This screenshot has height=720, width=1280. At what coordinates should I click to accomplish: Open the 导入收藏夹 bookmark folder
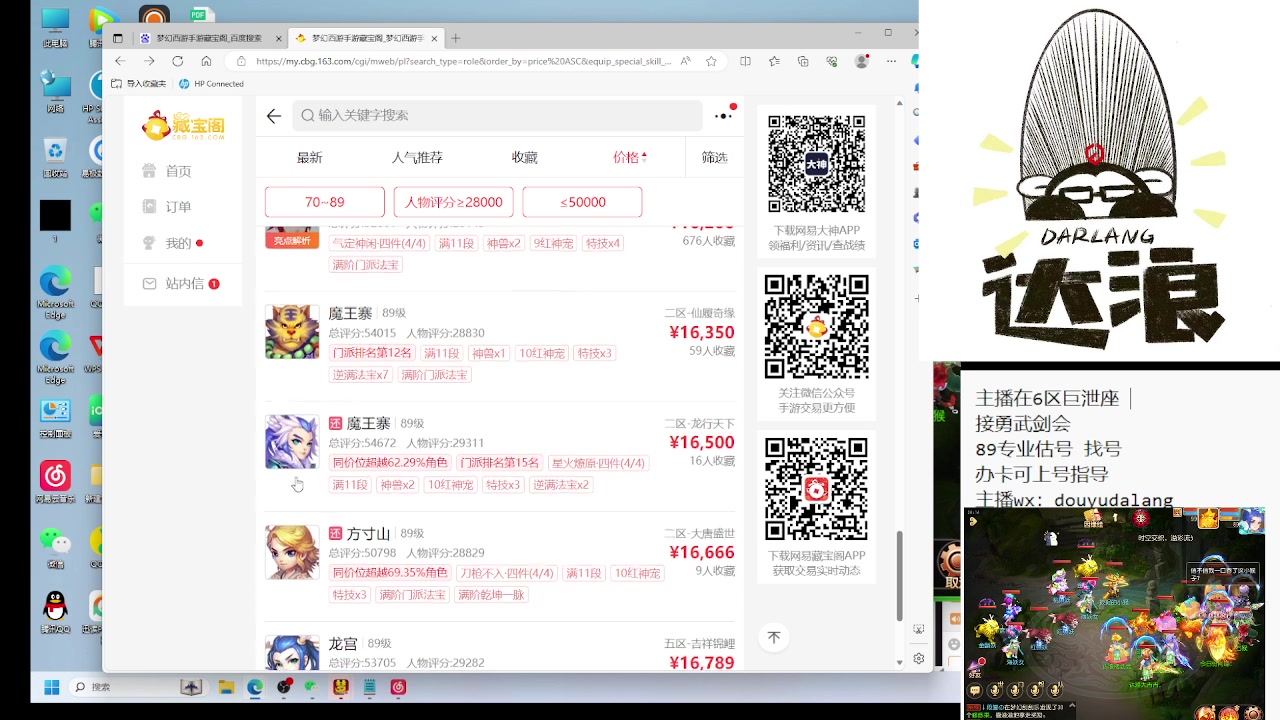139,84
